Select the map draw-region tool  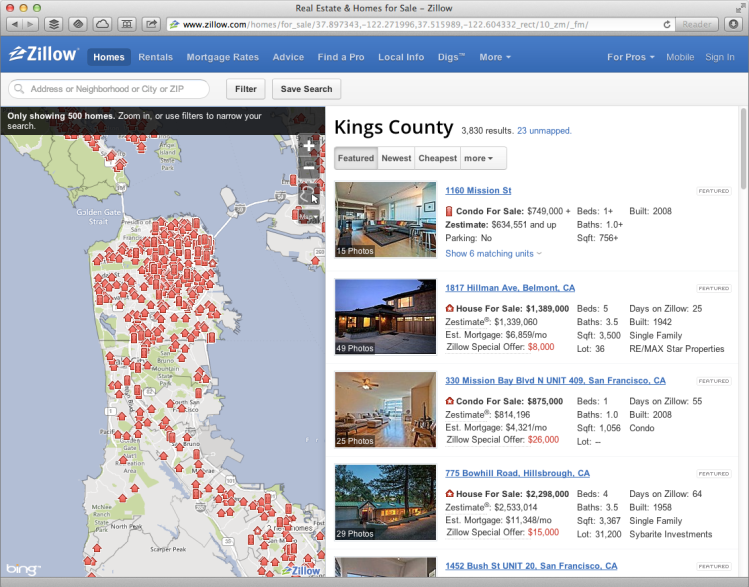point(309,194)
